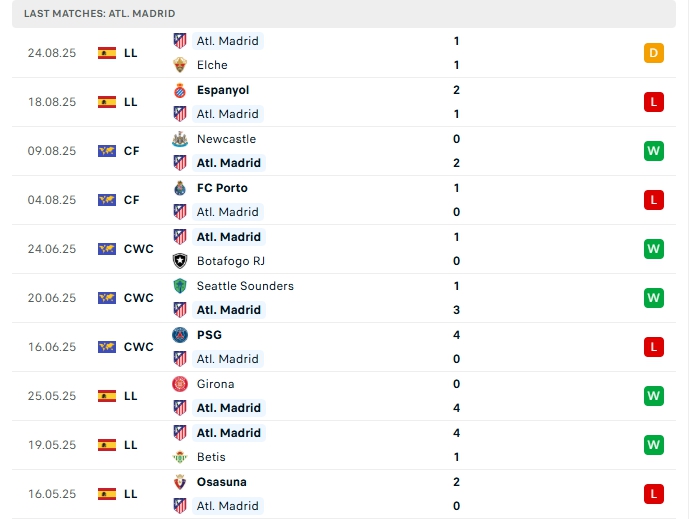Click the PSG club logo
The height and width of the screenshot is (519, 689).
tap(180, 335)
